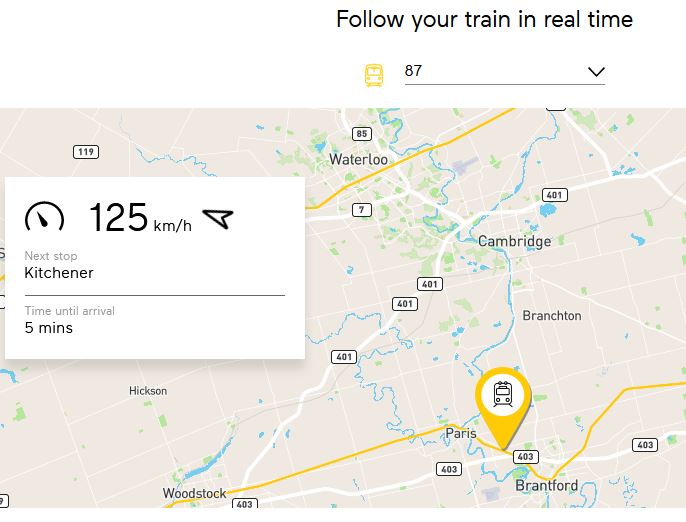This screenshot has height=522, width=686.
Task: Open the train number 87 dropdown
Action: (504, 71)
